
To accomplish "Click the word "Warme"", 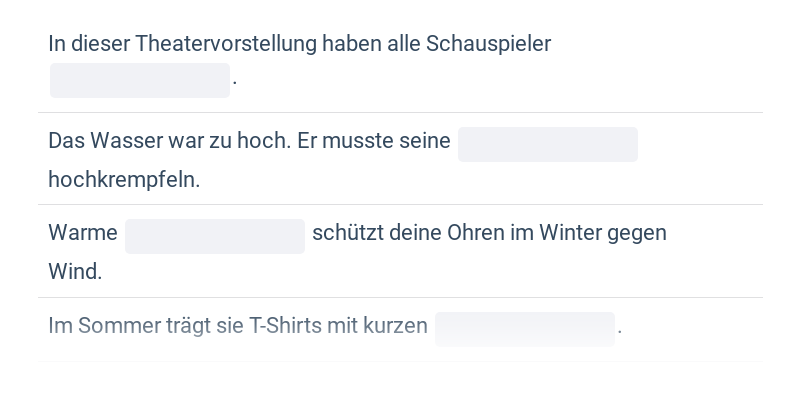I will click(82, 233).
